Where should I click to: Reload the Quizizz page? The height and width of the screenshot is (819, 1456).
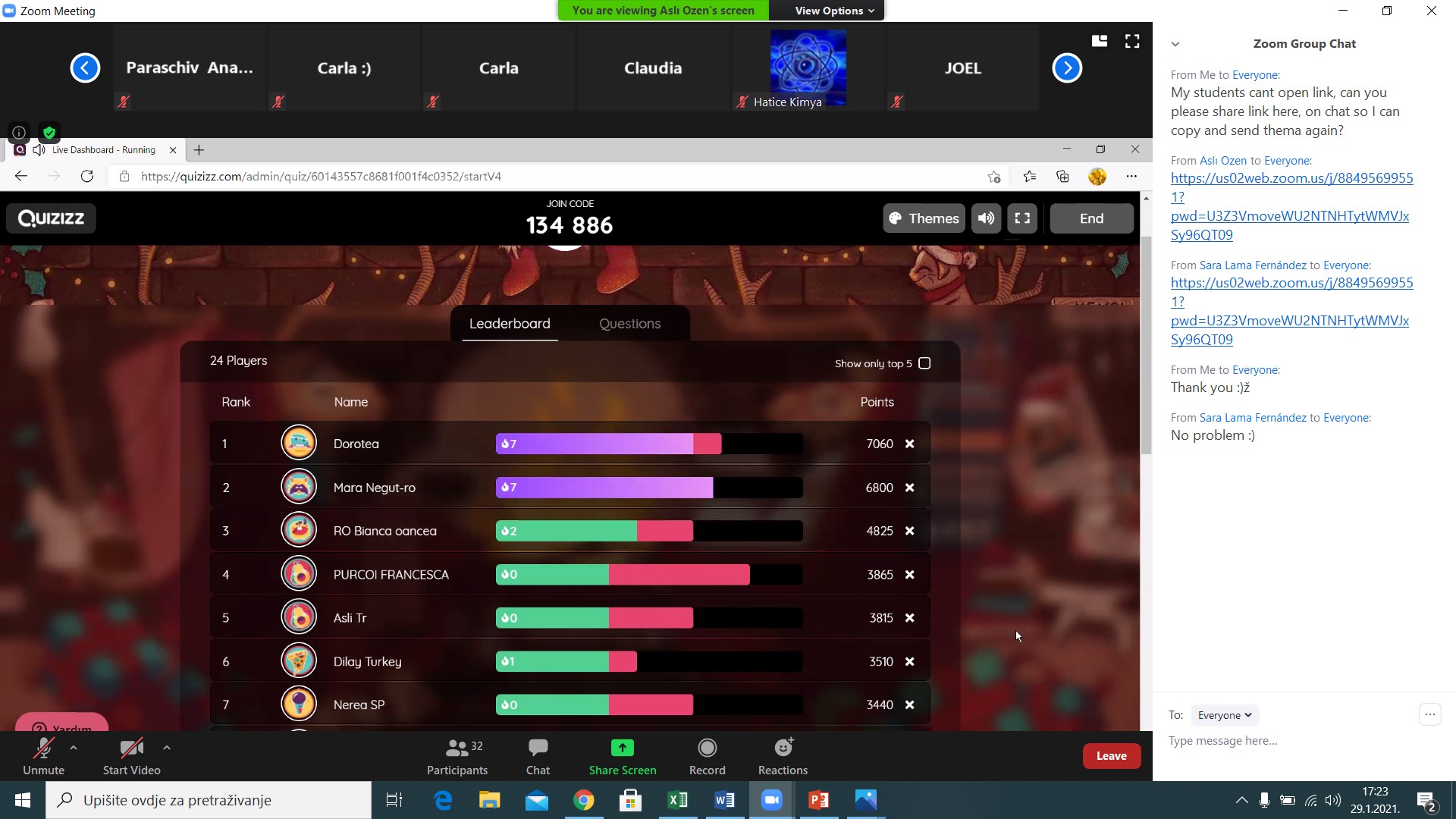pyautogui.click(x=87, y=176)
